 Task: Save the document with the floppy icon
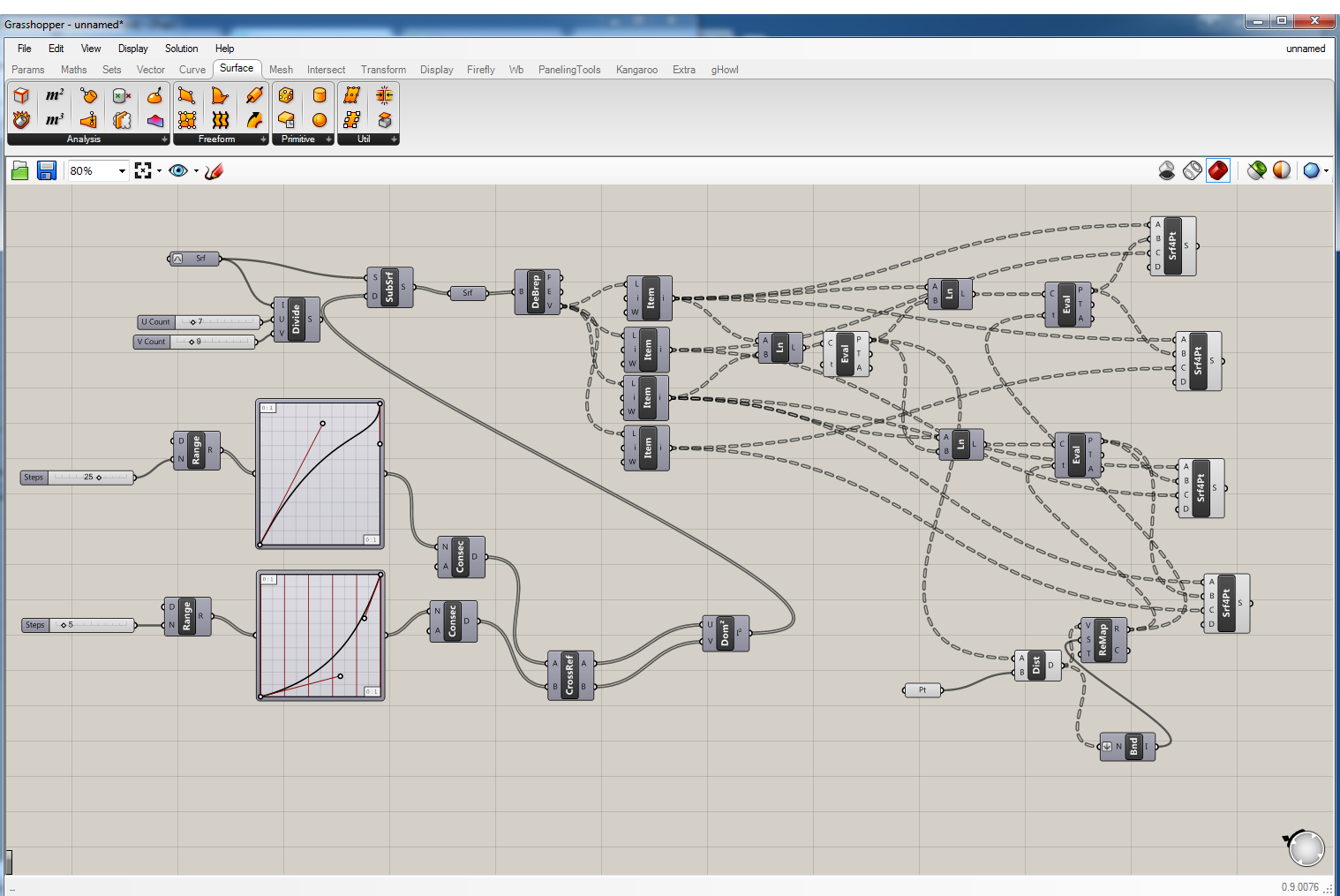coord(47,170)
